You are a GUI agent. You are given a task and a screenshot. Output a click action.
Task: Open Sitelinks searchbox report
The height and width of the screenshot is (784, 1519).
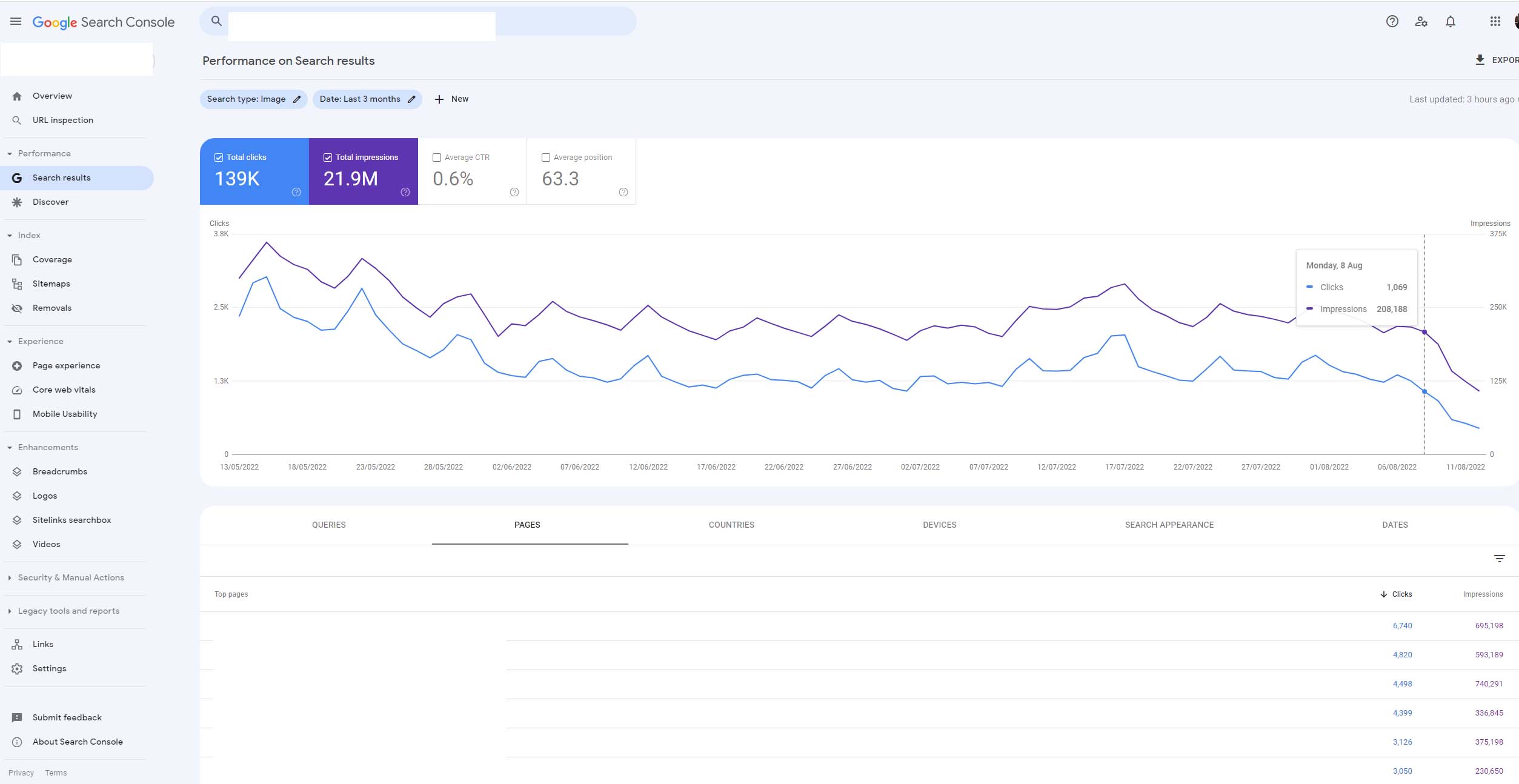(x=71, y=520)
